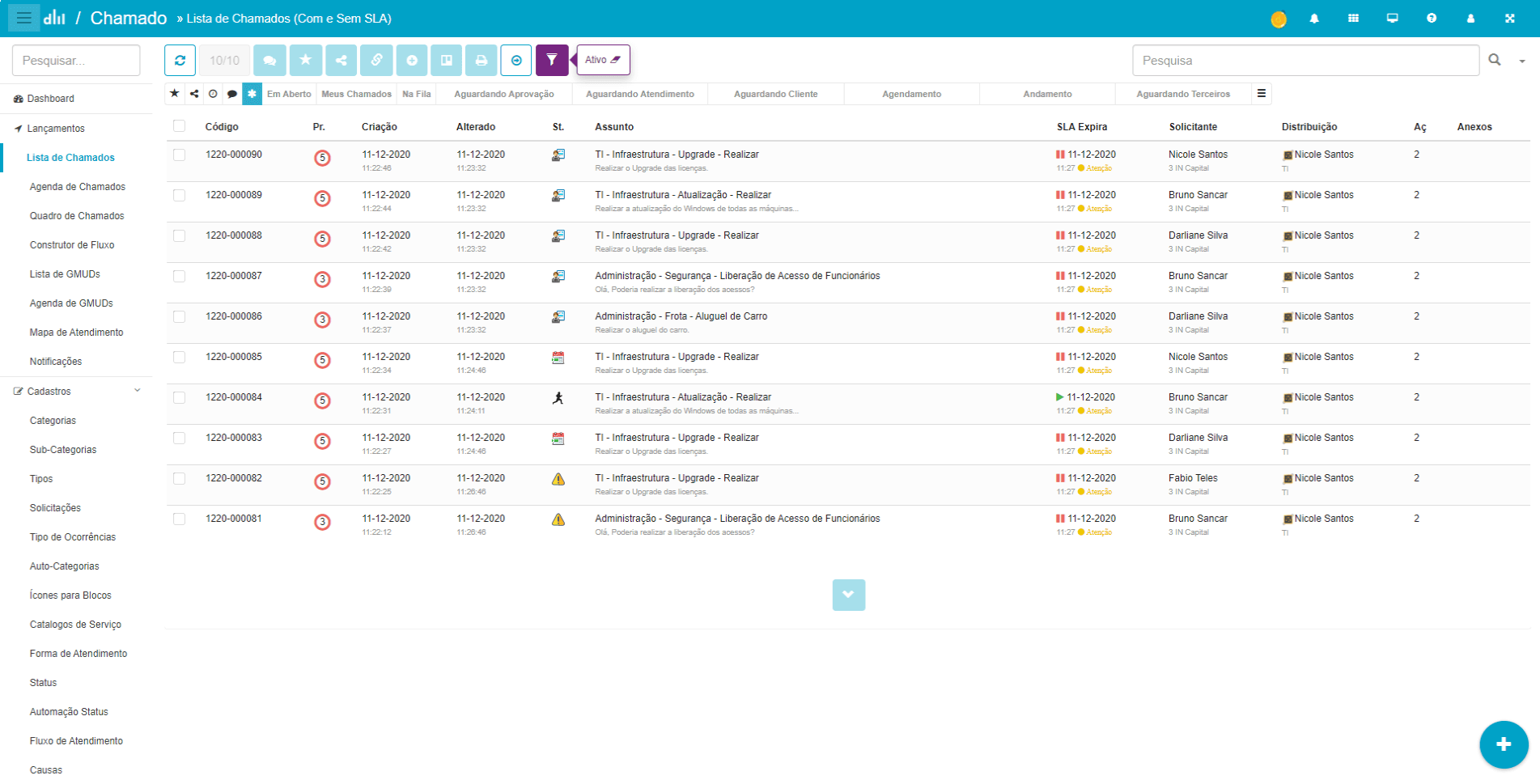Open ticket 1220-000087 code link

coord(234,276)
